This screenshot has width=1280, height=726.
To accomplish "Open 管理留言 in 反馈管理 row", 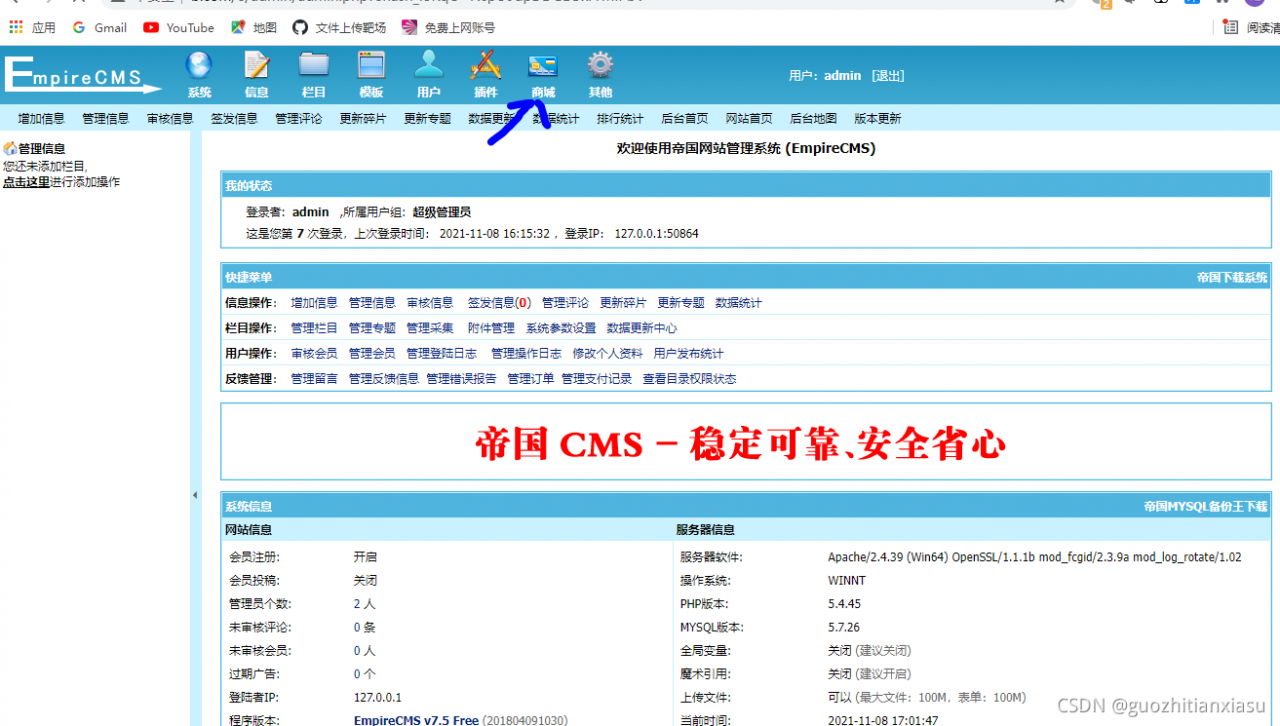I will 314,378.
